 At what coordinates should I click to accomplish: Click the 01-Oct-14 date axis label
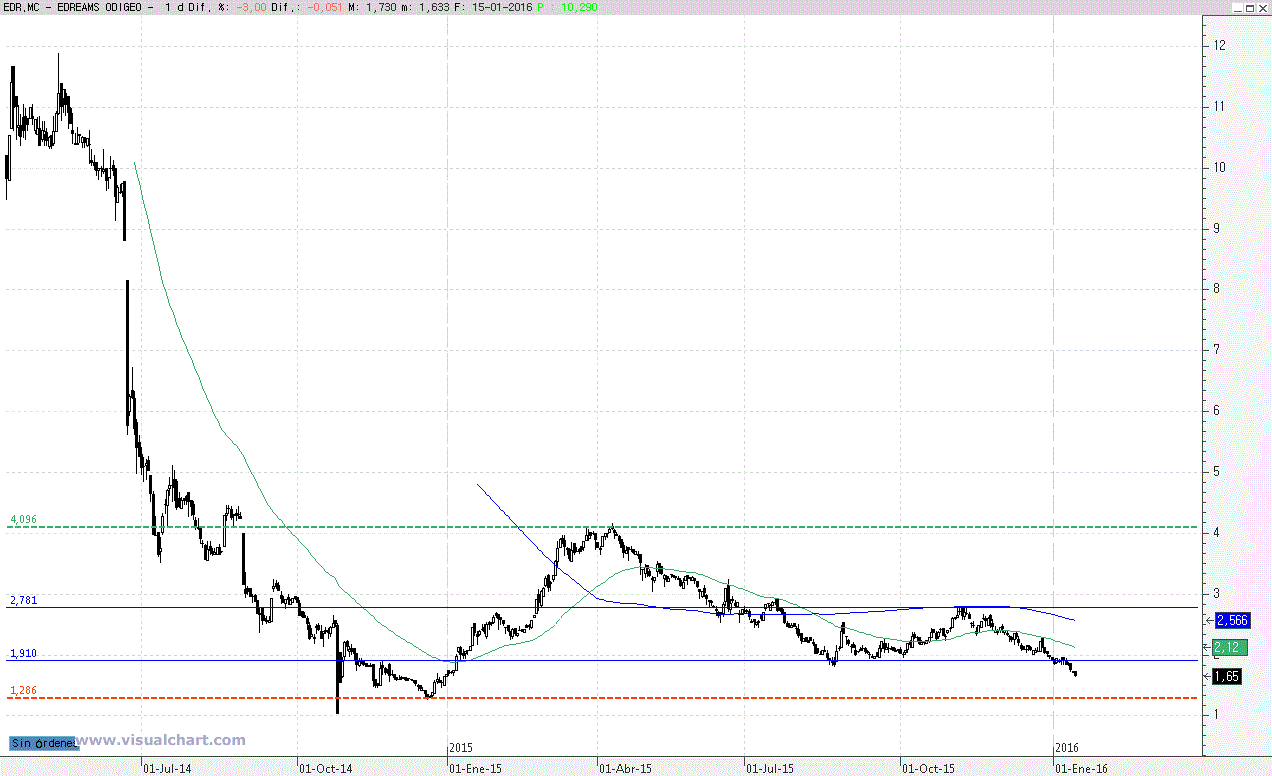point(324,768)
